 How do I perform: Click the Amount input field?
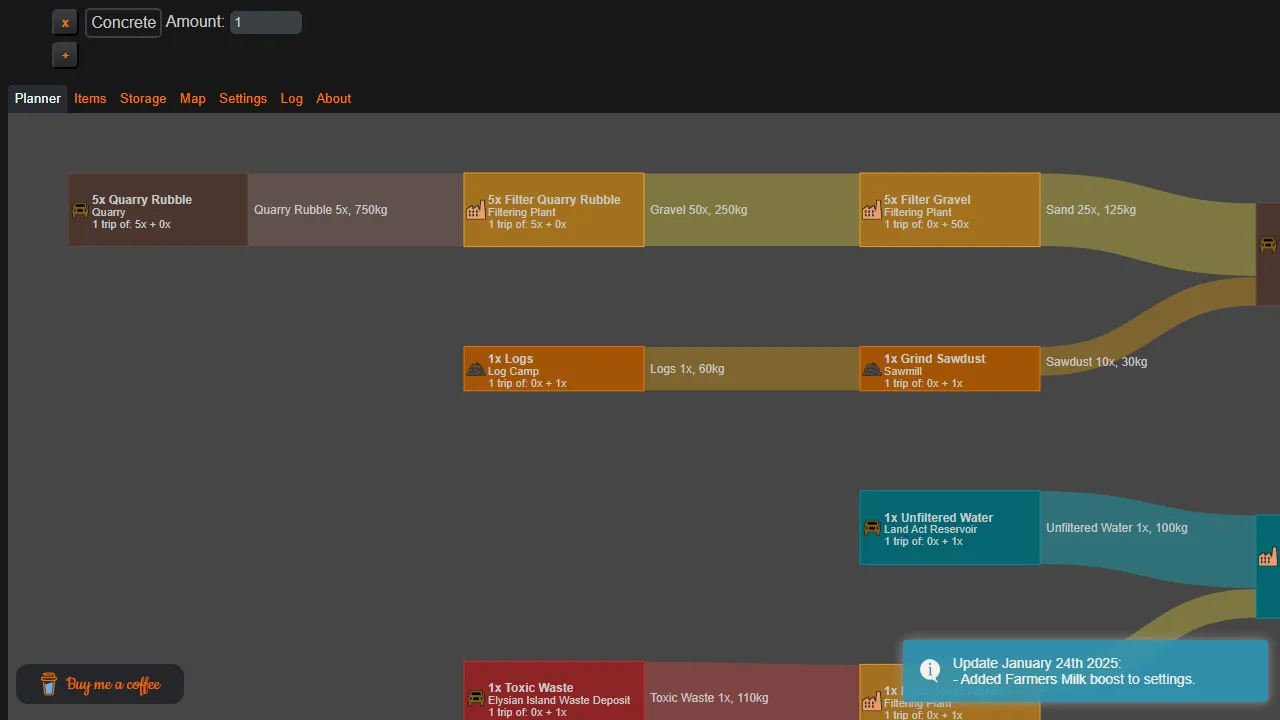(x=265, y=22)
